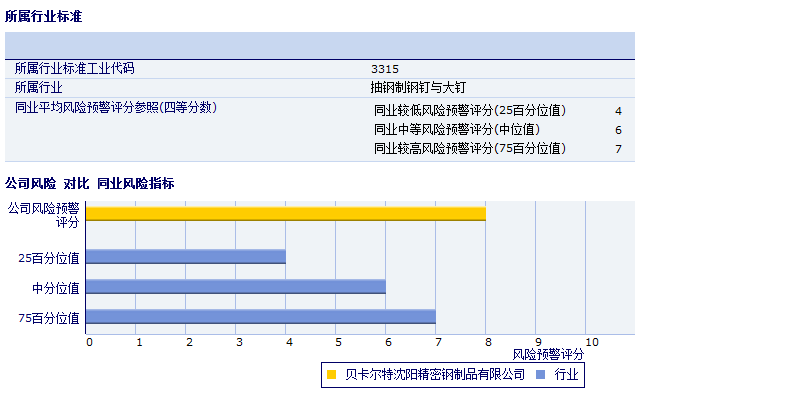Click the 所属行业标准工业代码 label
Viewport: 797px width, 399px height.
75,68
